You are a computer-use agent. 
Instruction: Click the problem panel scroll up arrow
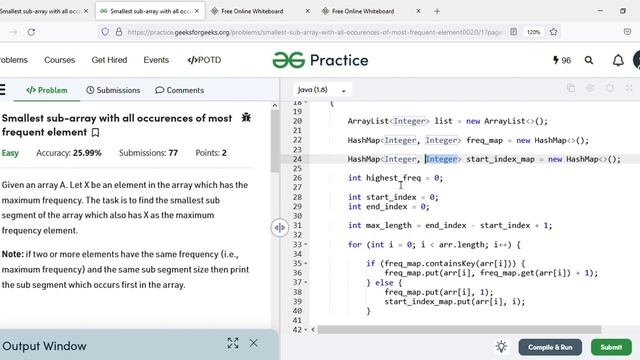point(275,106)
